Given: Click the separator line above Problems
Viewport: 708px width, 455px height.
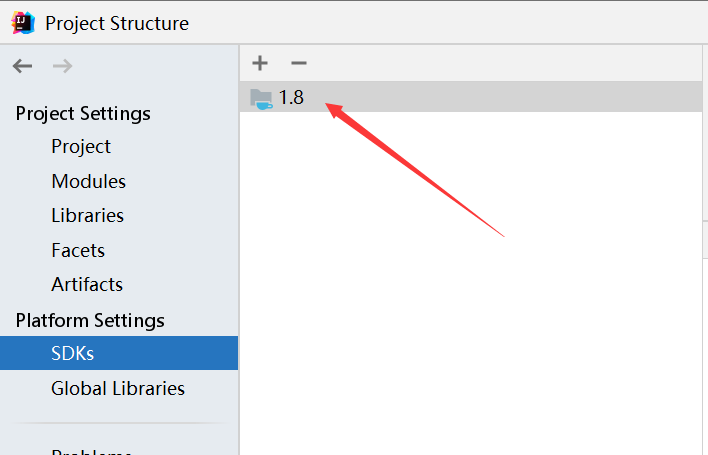Looking at the screenshot, I should tap(118, 423).
